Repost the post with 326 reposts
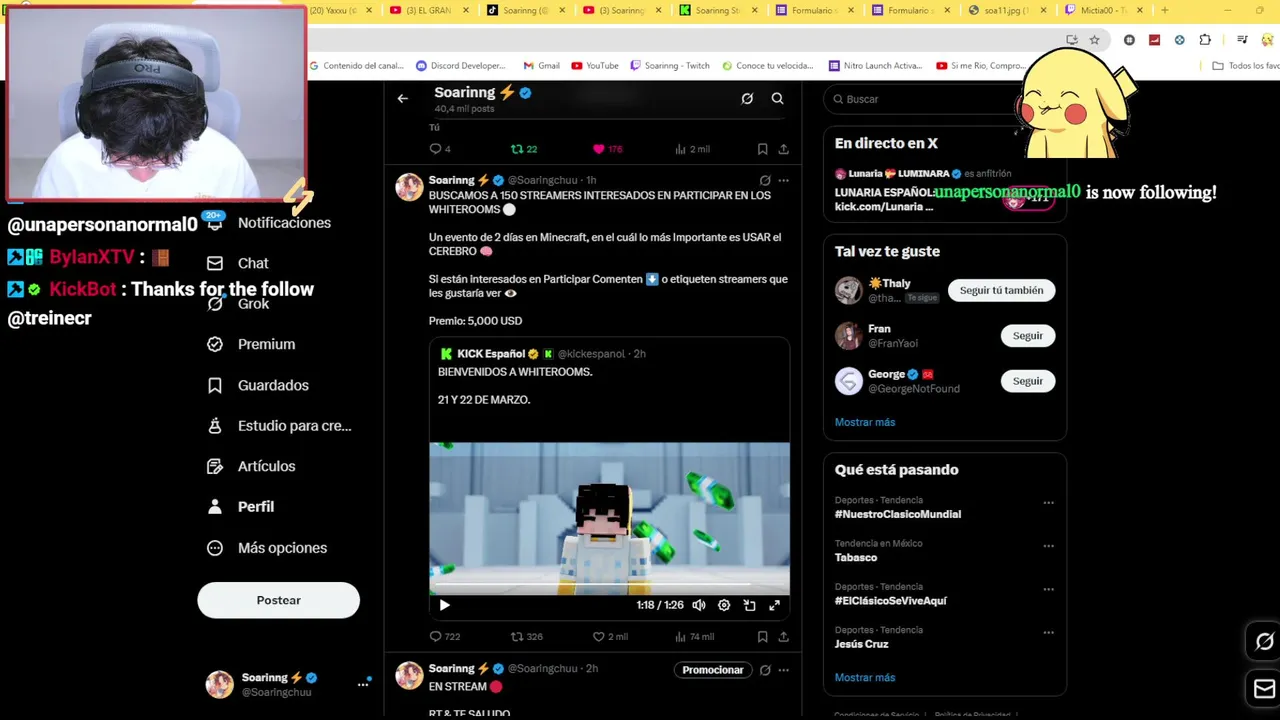 pos(527,636)
